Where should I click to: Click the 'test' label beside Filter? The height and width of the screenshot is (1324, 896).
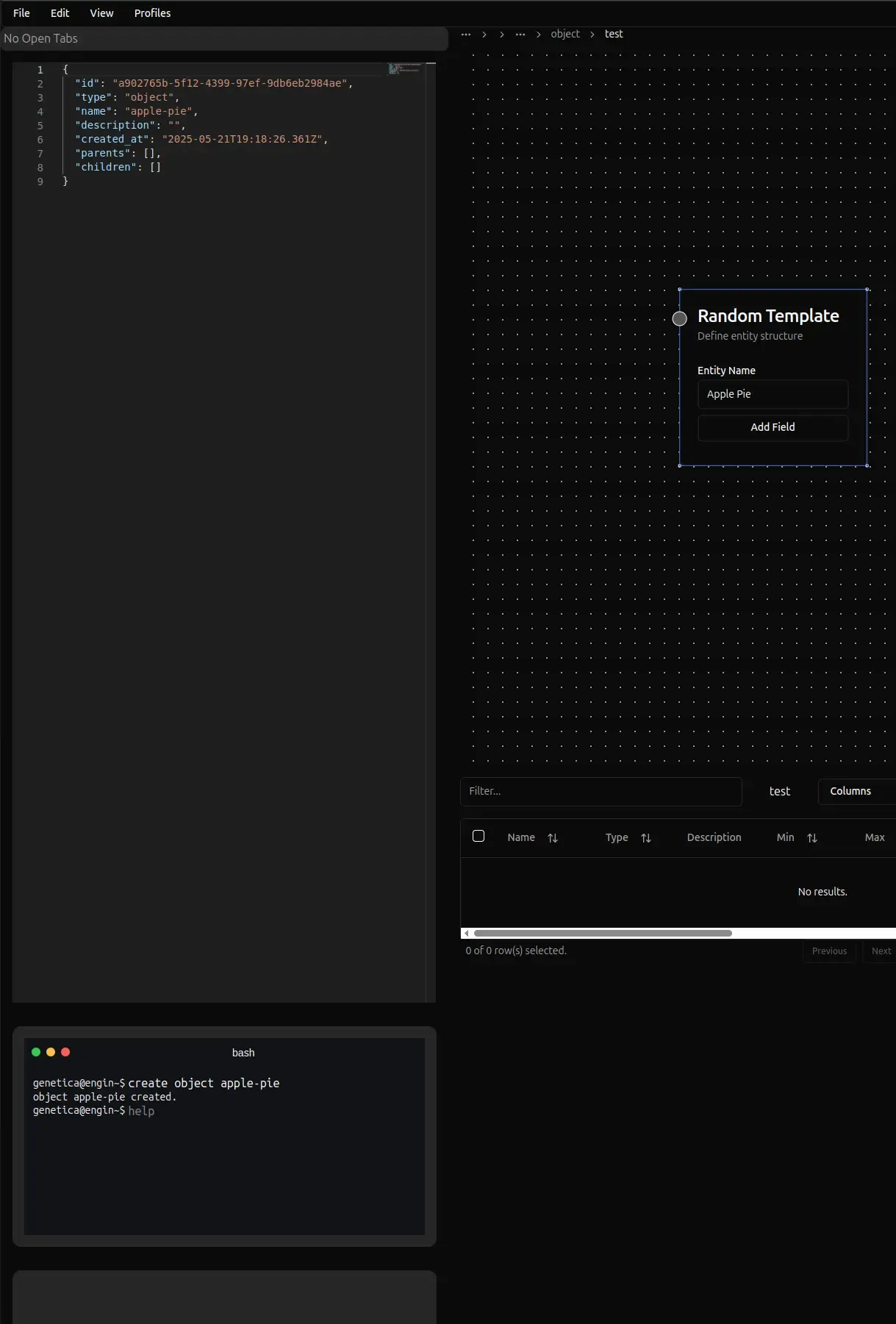(780, 791)
